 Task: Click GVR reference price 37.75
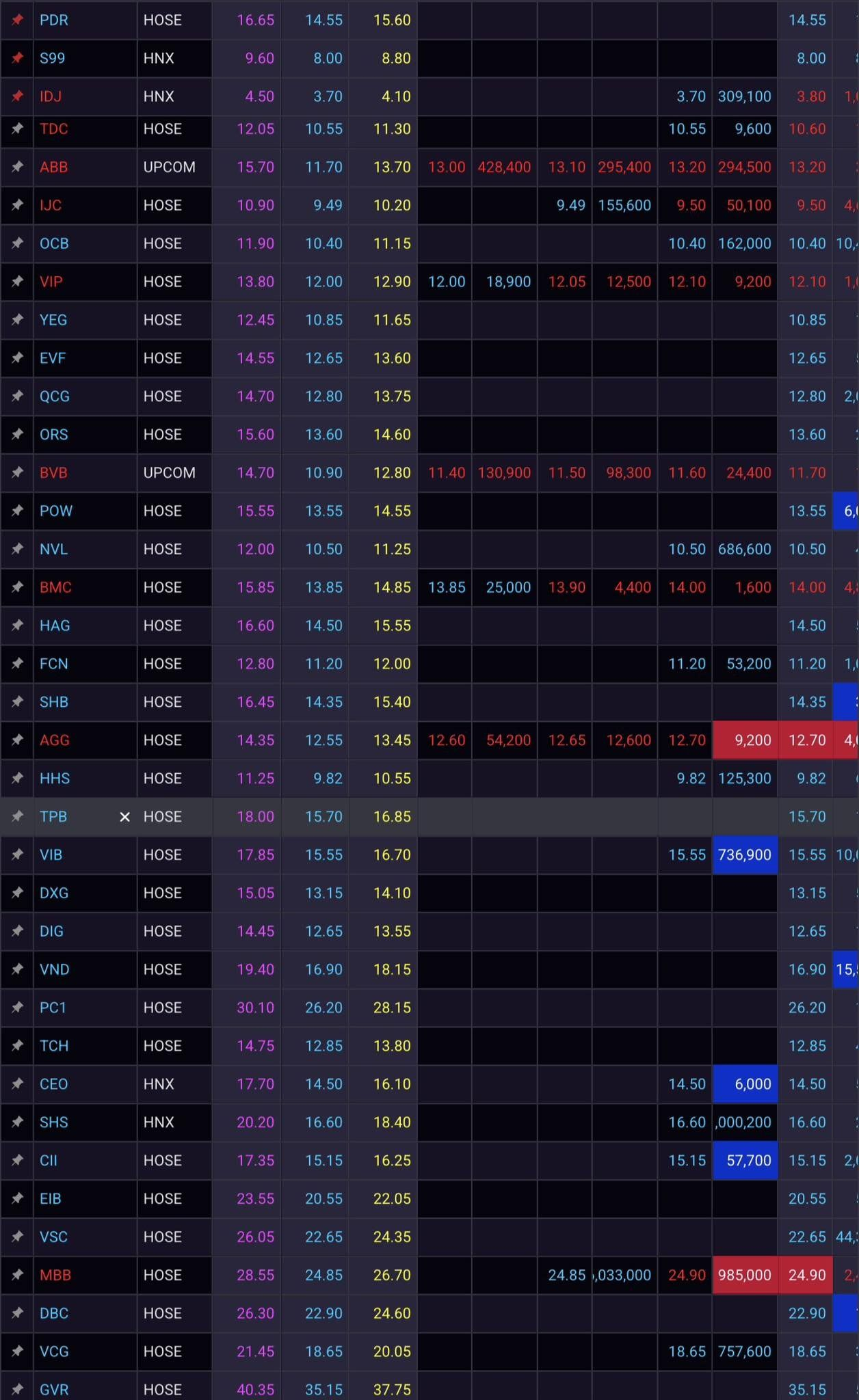click(392, 1390)
